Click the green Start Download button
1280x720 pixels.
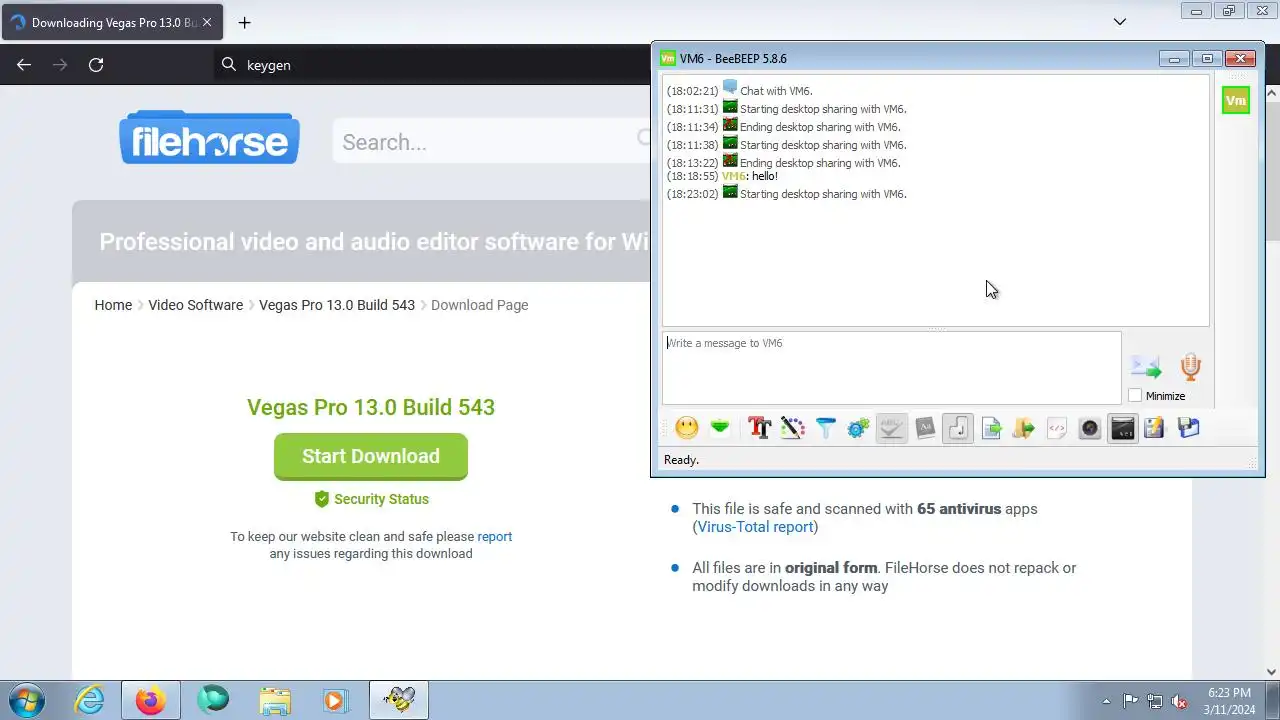pyautogui.click(x=371, y=456)
